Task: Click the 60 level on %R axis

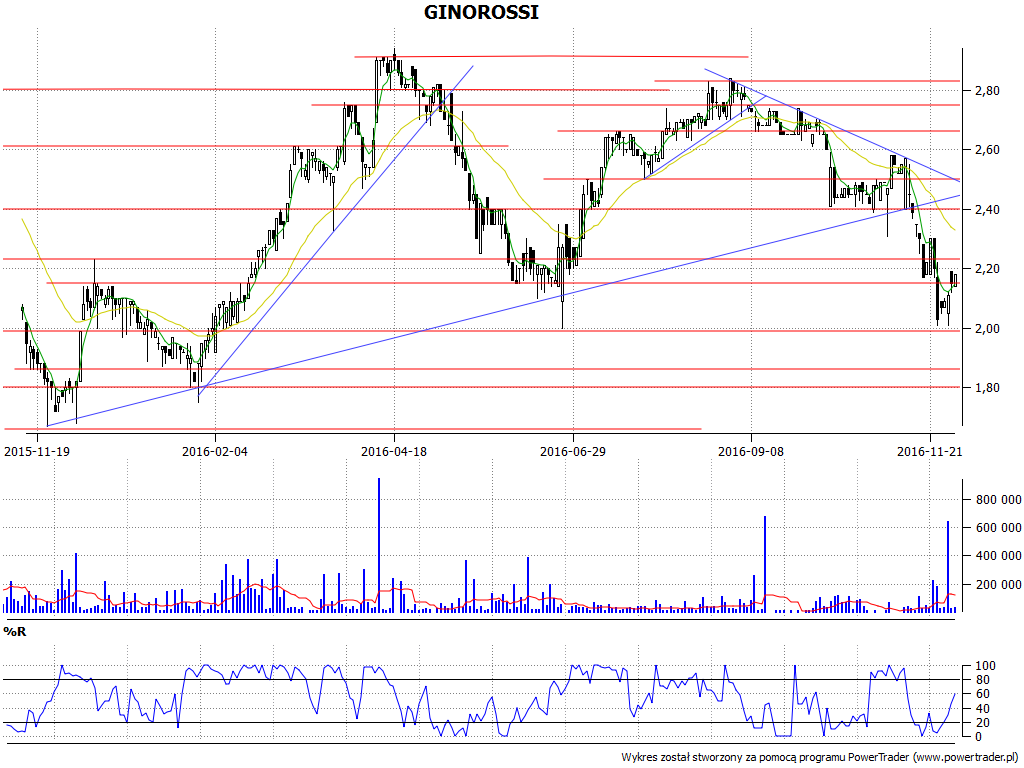Action: [x=982, y=694]
